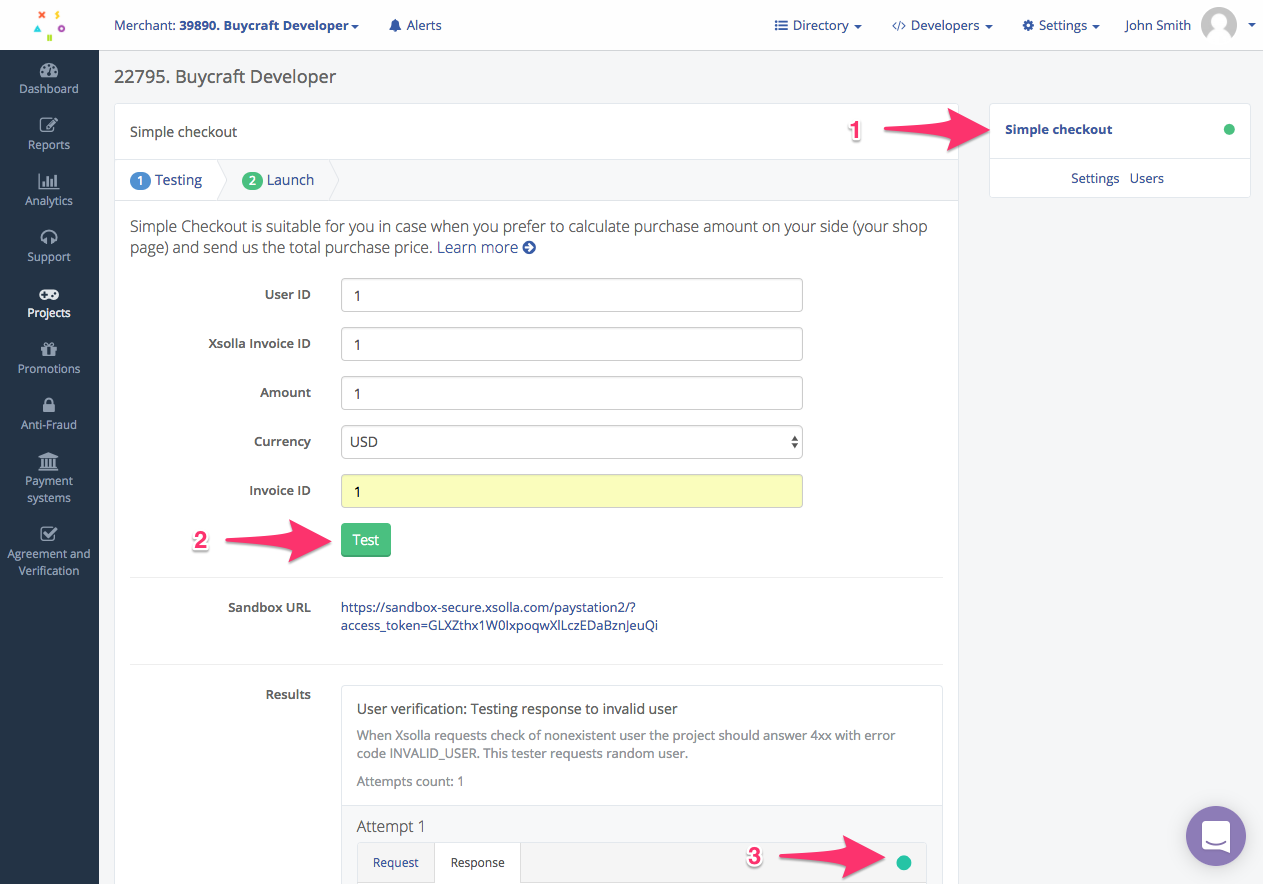Open the chat widget bubble
This screenshot has height=884, width=1263.
pos(1215,836)
